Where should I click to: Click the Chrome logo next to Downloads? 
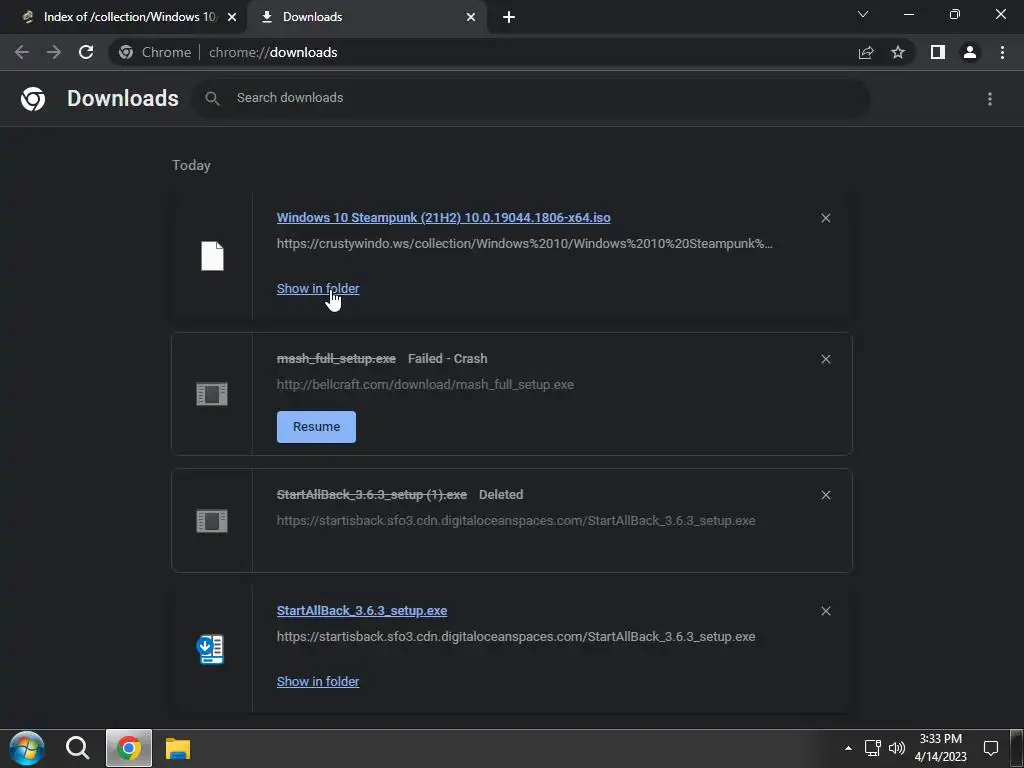tap(33, 99)
